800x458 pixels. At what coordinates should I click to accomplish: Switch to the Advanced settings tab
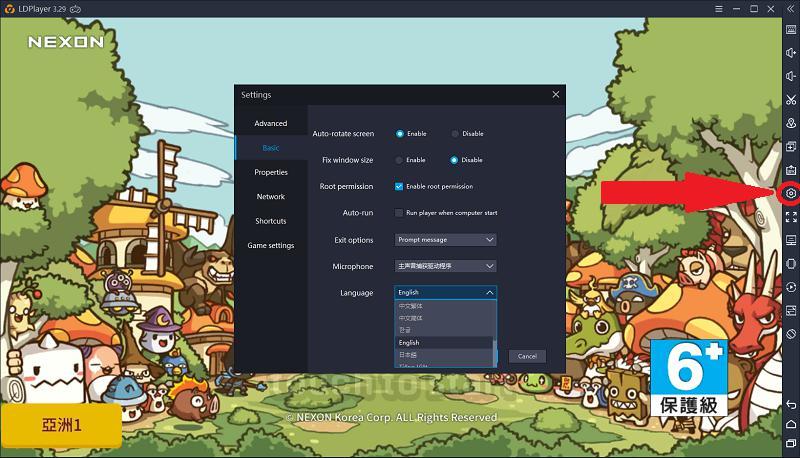(x=271, y=123)
